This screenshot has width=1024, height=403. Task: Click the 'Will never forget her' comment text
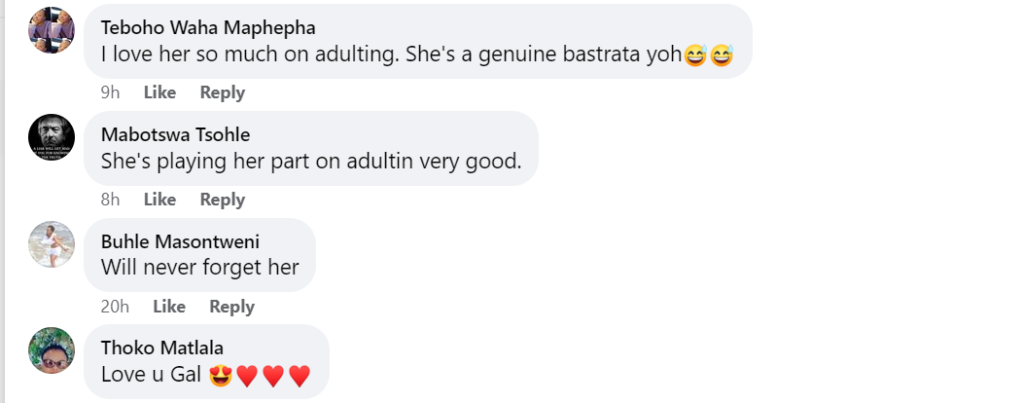click(200, 266)
